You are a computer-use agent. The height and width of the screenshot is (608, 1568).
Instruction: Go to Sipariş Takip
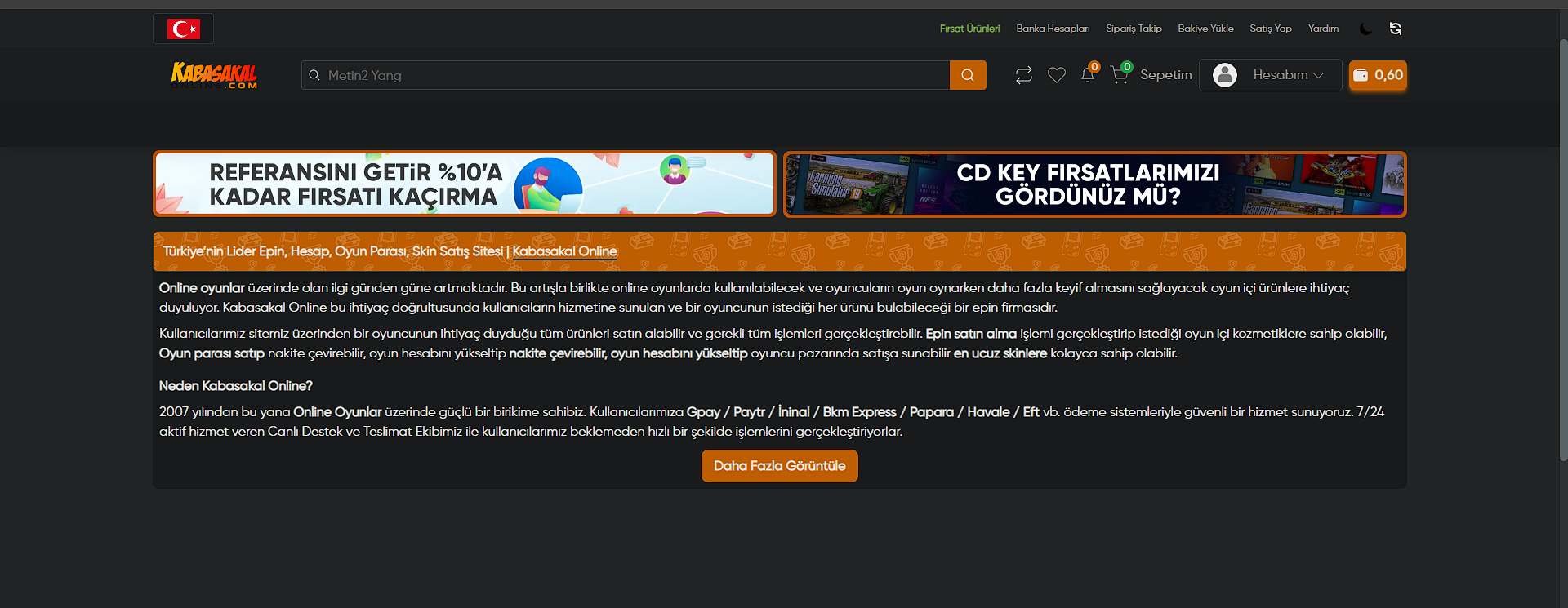[1134, 29]
